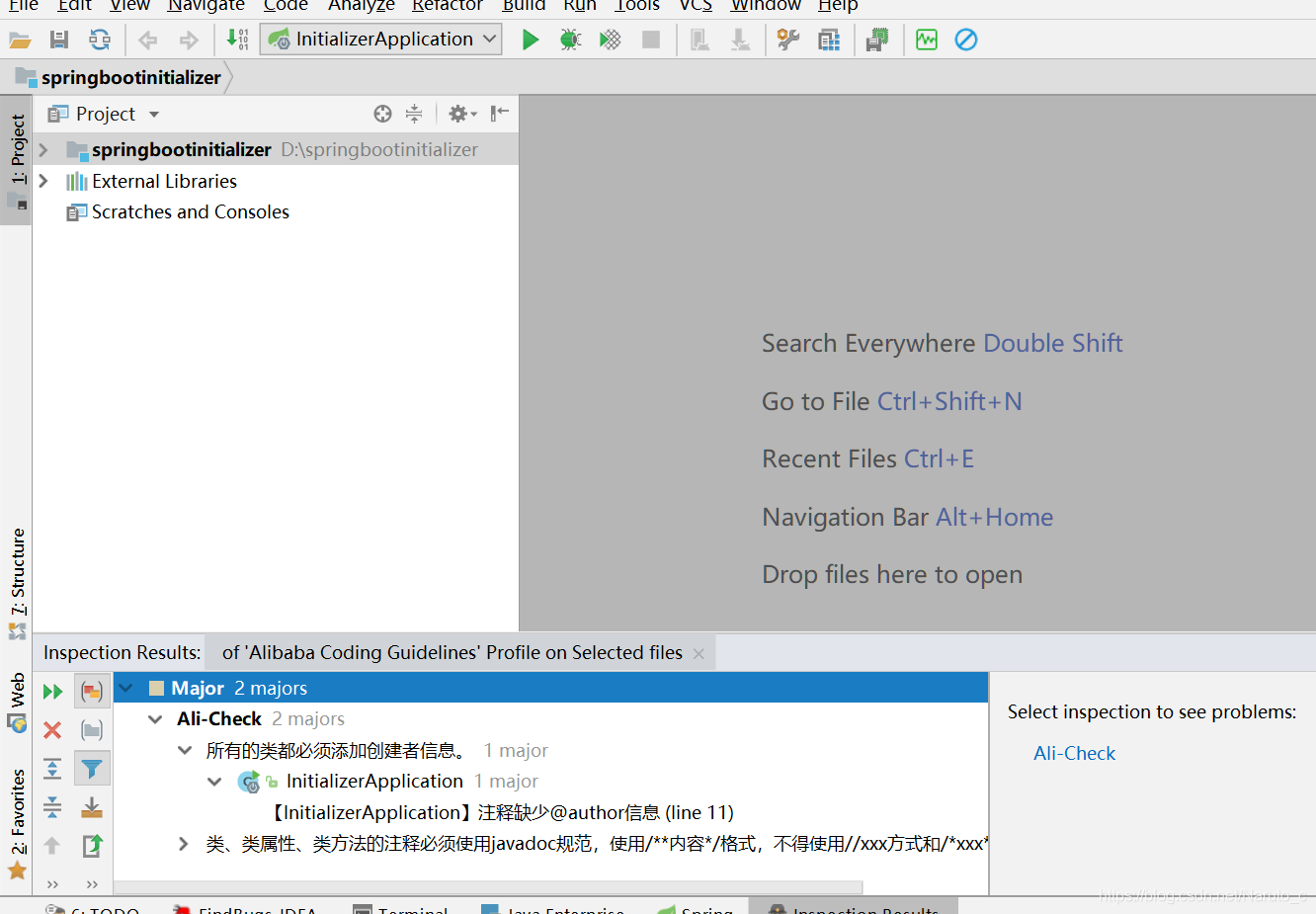The width and height of the screenshot is (1316, 914).
Task: Click the Synchronize refresh icon
Action: point(100,40)
